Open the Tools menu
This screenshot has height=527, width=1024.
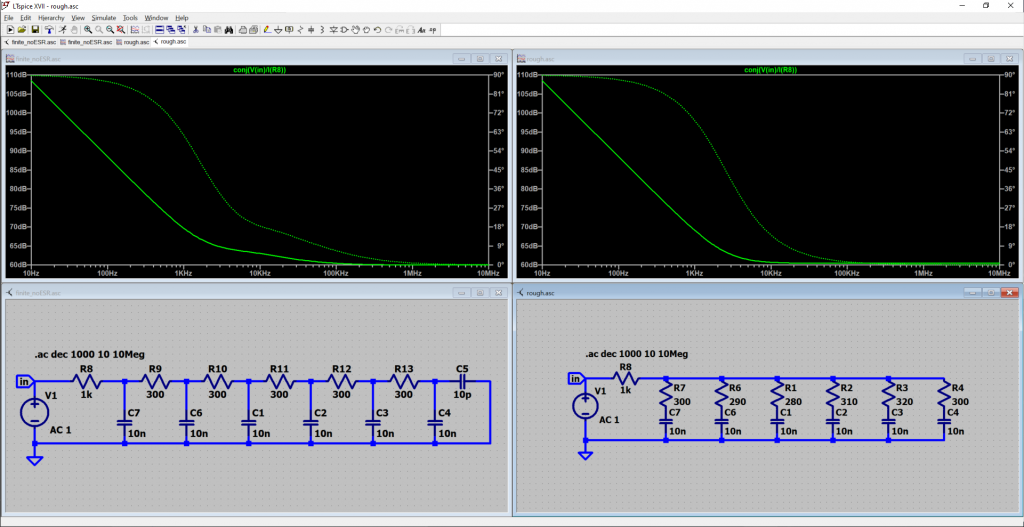(130, 18)
